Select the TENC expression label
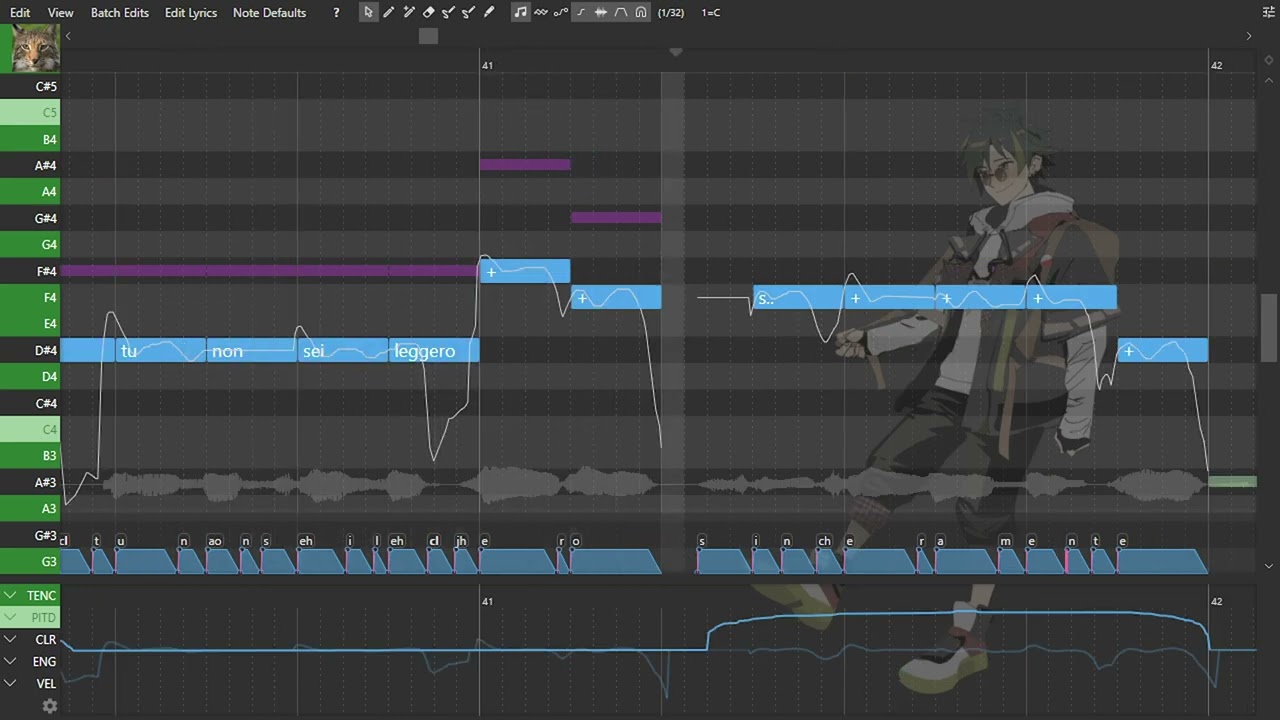 click(x=41, y=595)
